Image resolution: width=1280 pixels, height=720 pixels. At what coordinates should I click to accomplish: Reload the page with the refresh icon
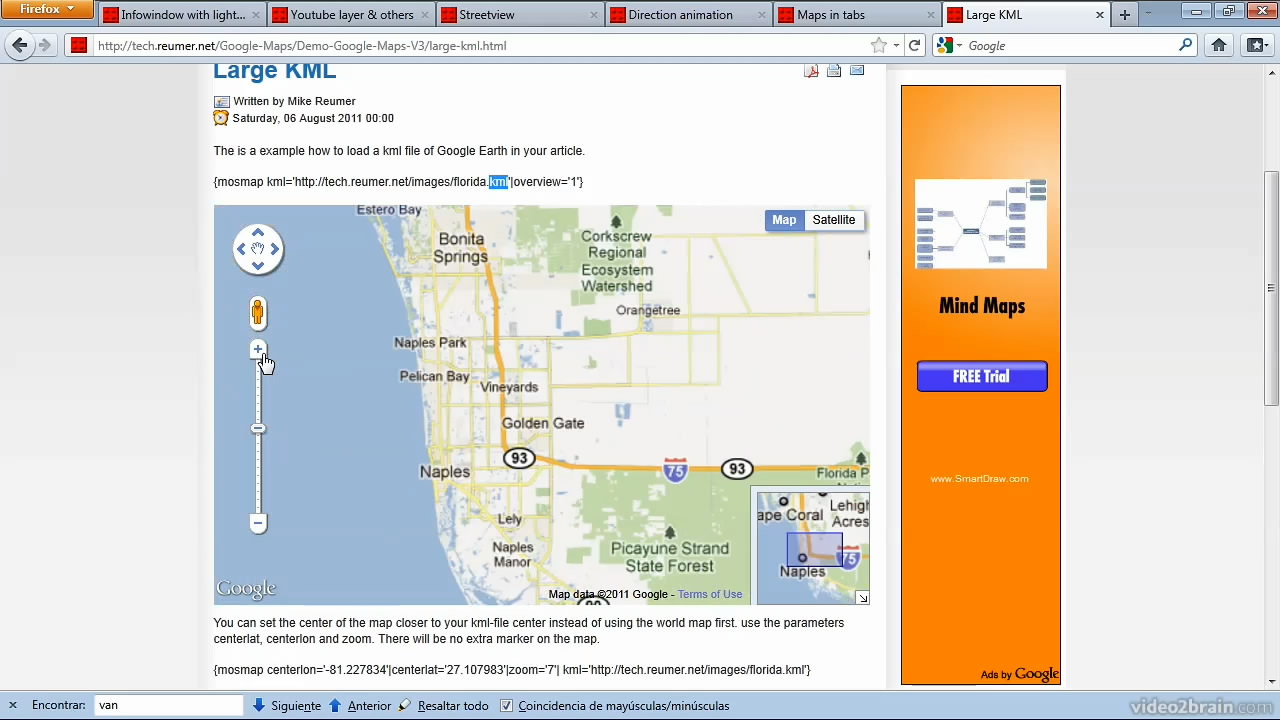(914, 45)
